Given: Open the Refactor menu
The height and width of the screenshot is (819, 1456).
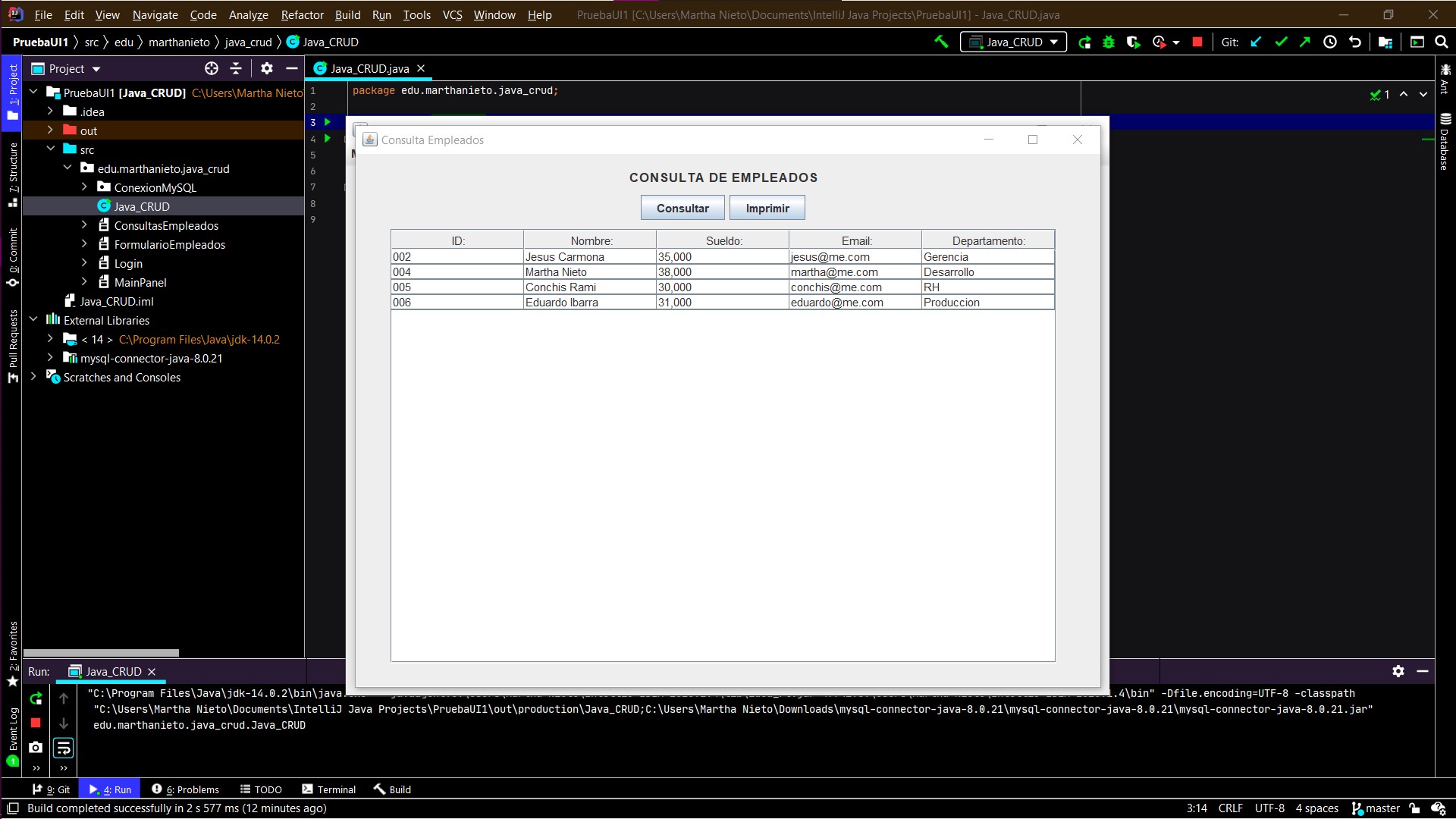Looking at the screenshot, I should 302,14.
